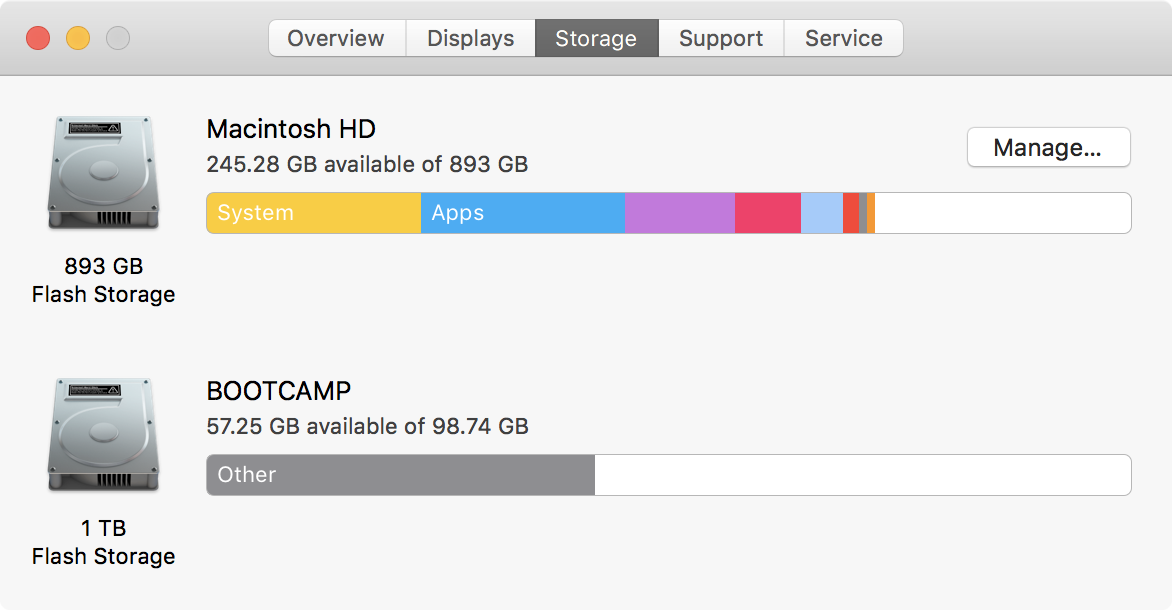
Task: Click the blue Apps storage segment
Action: [x=523, y=213]
